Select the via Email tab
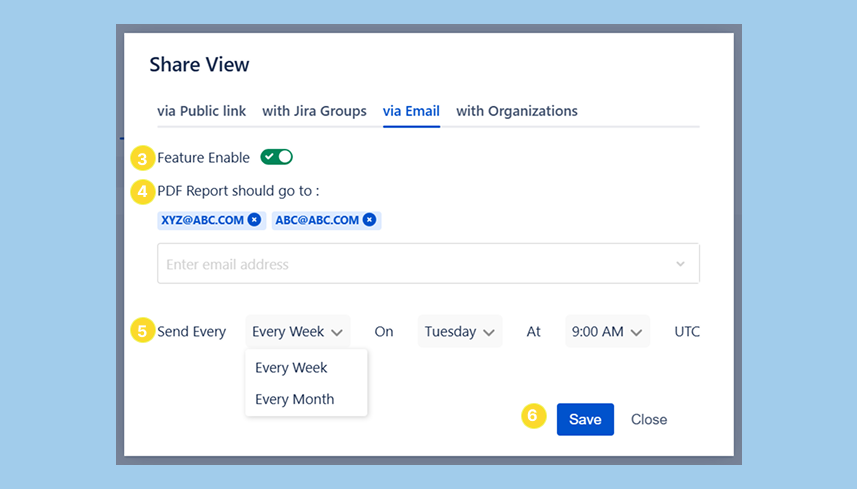This screenshot has height=489, width=857. click(x=411, y=111)
